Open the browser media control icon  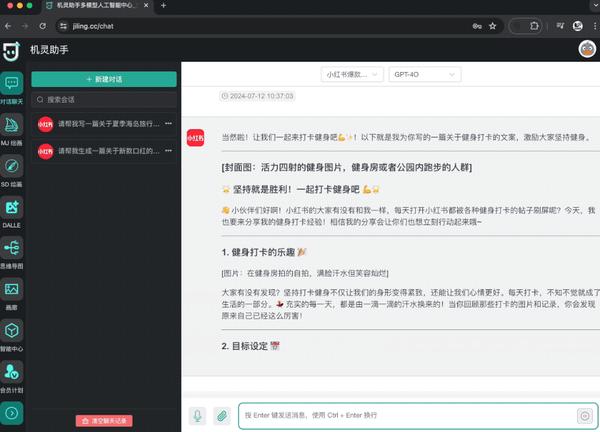560,26
